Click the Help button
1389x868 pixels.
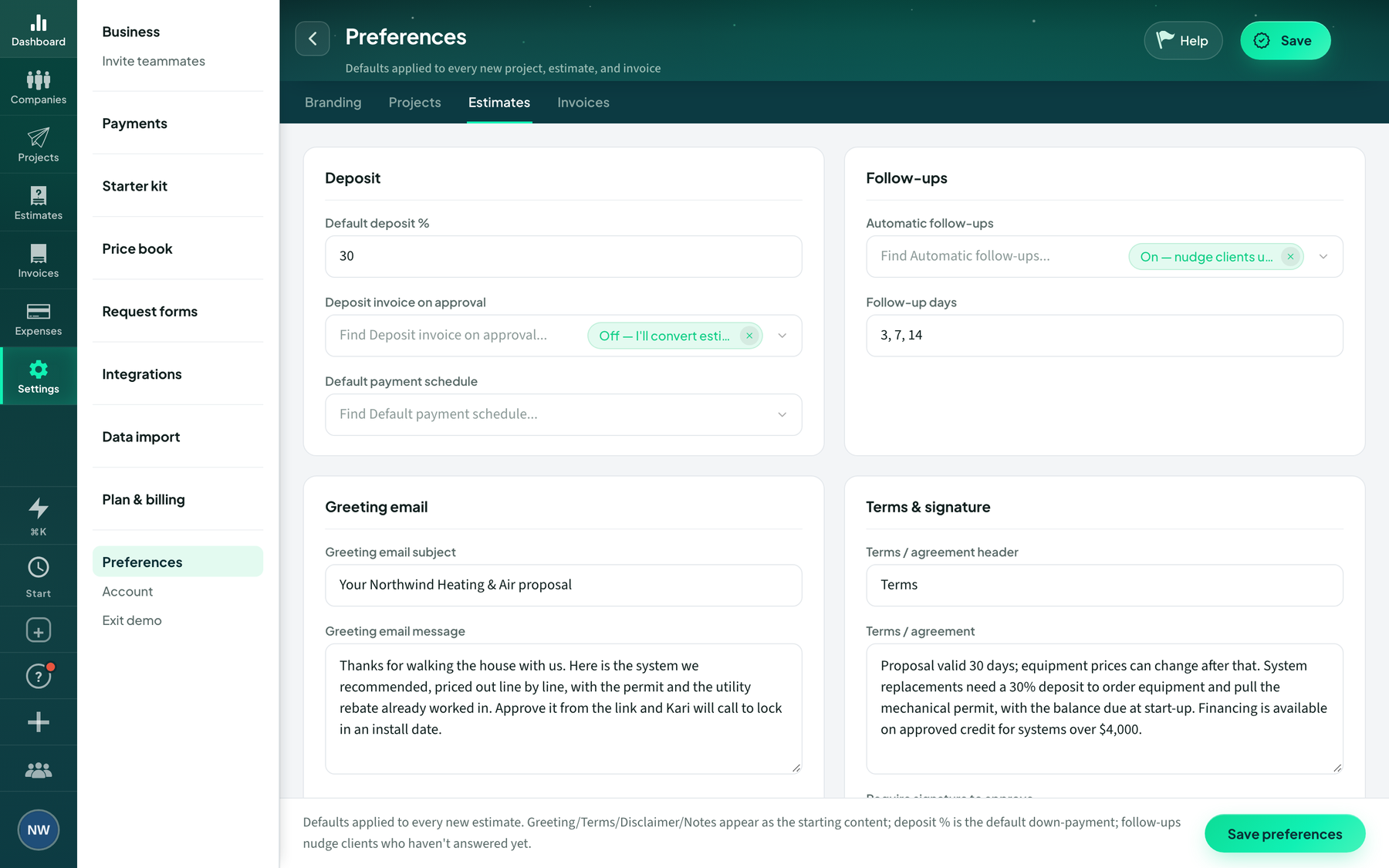(x=1183, y=41)
